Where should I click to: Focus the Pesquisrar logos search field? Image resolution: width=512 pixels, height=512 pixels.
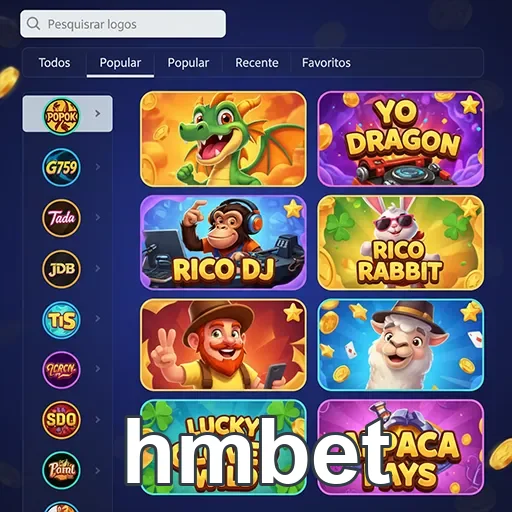(123, 24)
